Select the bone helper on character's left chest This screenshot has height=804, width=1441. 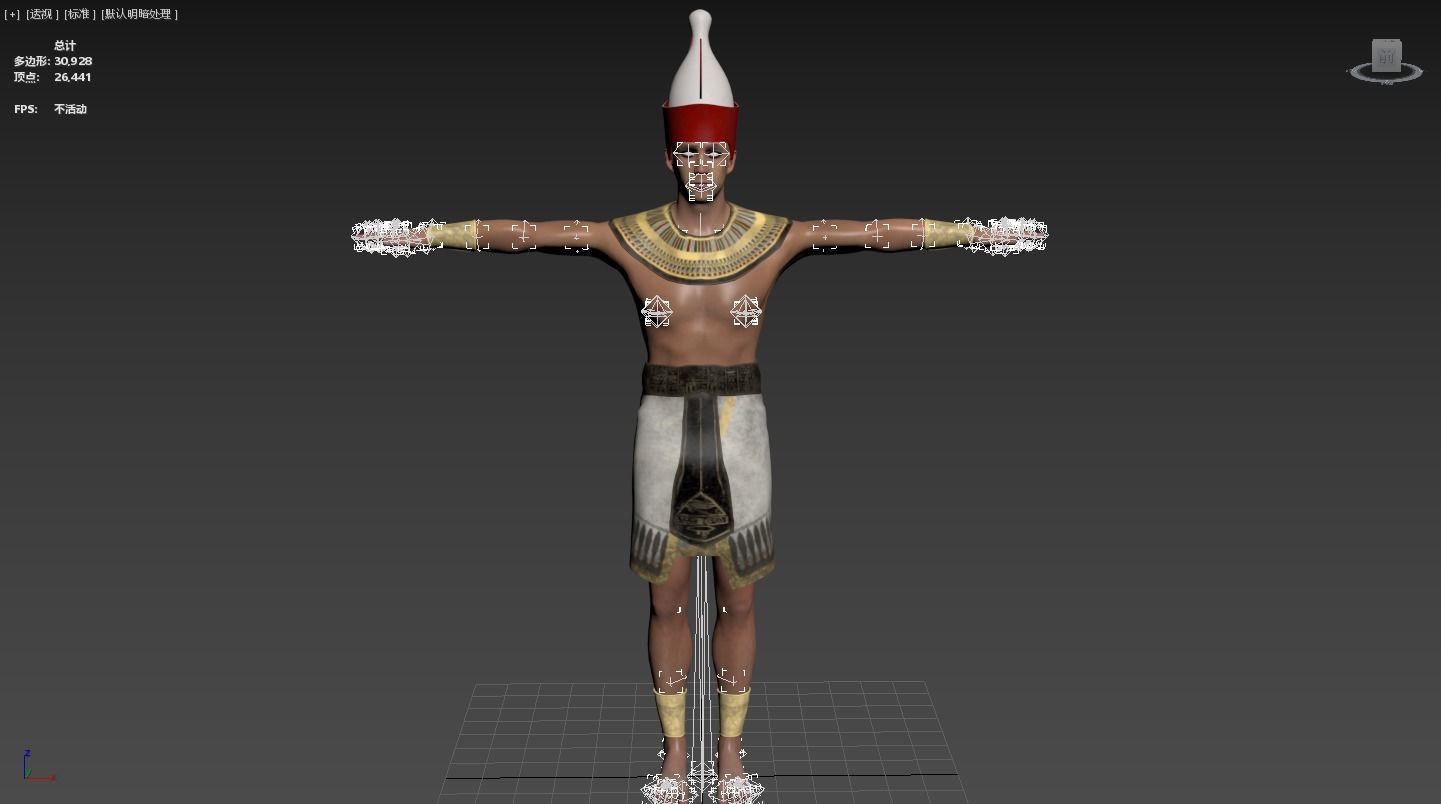point(746,312)
